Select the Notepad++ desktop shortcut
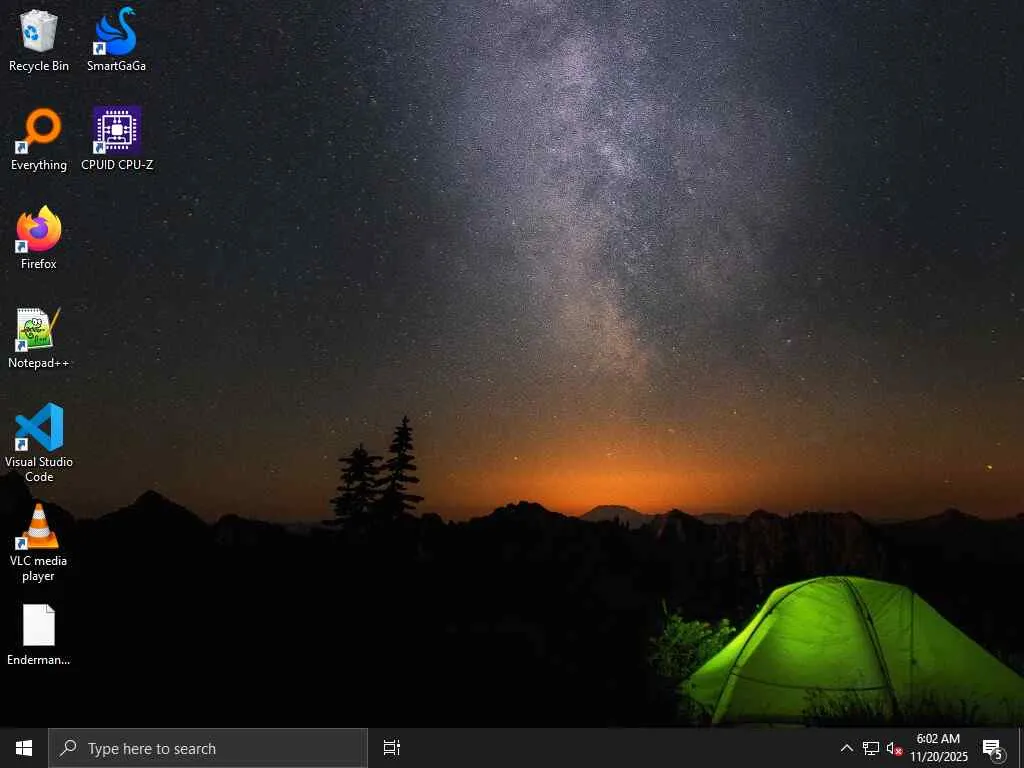Viewport: 1024px width, 768px height. click(39, 338)
